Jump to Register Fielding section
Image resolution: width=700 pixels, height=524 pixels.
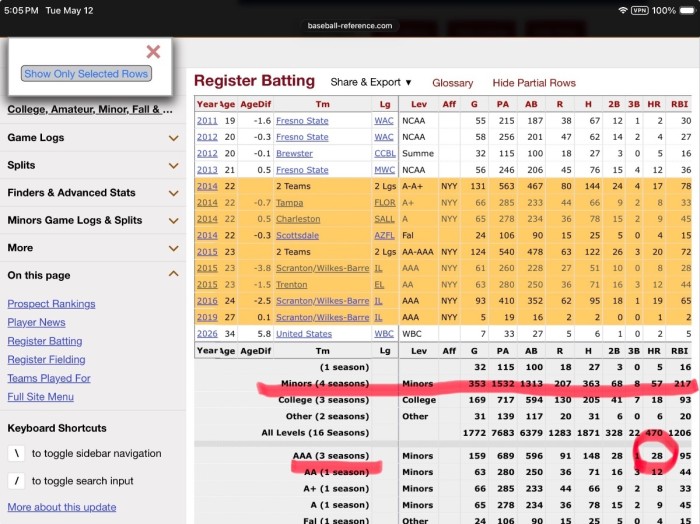(46, 359)
